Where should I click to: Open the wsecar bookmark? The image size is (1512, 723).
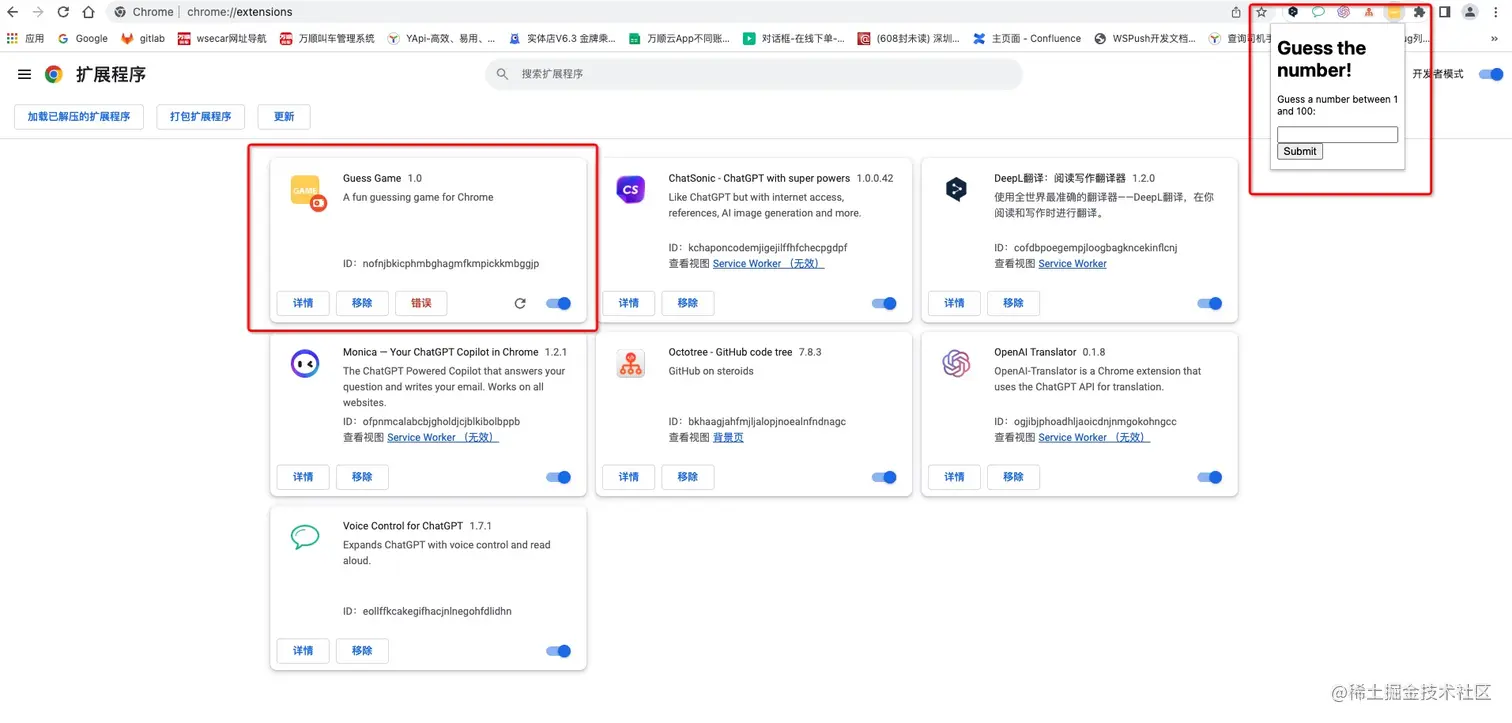pyautogui.click(x=222, y=38)
